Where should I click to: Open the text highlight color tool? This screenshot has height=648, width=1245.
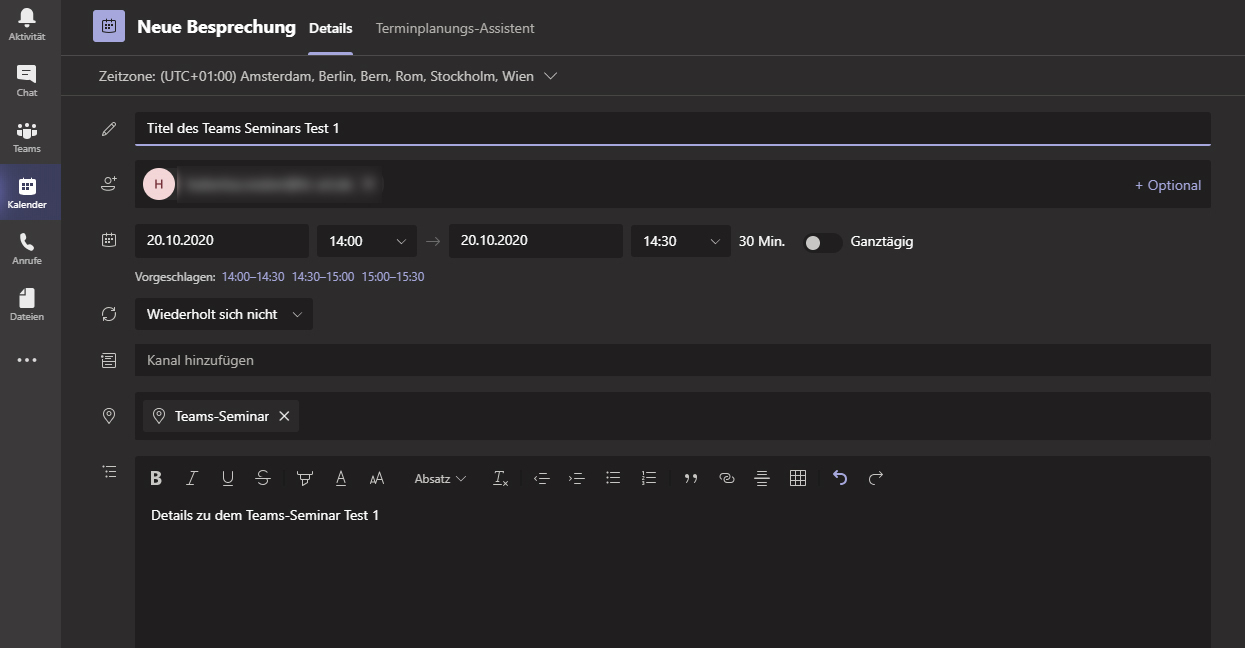click(305, 479)
